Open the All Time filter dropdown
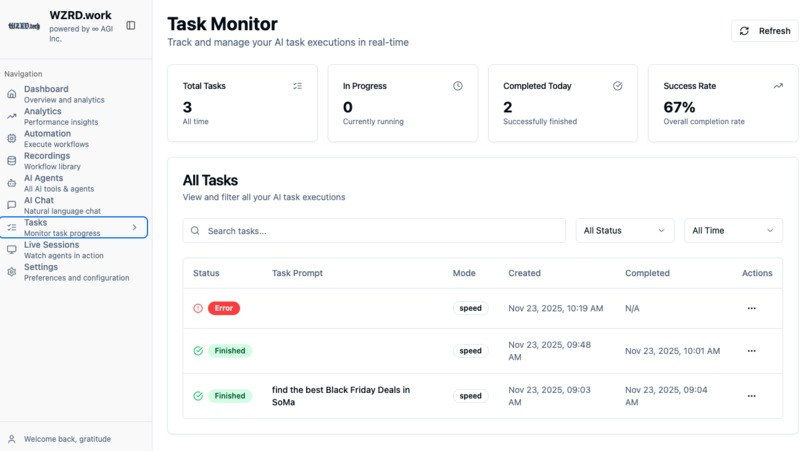This screenshot has height=451, width=806. tap(733, 230)
